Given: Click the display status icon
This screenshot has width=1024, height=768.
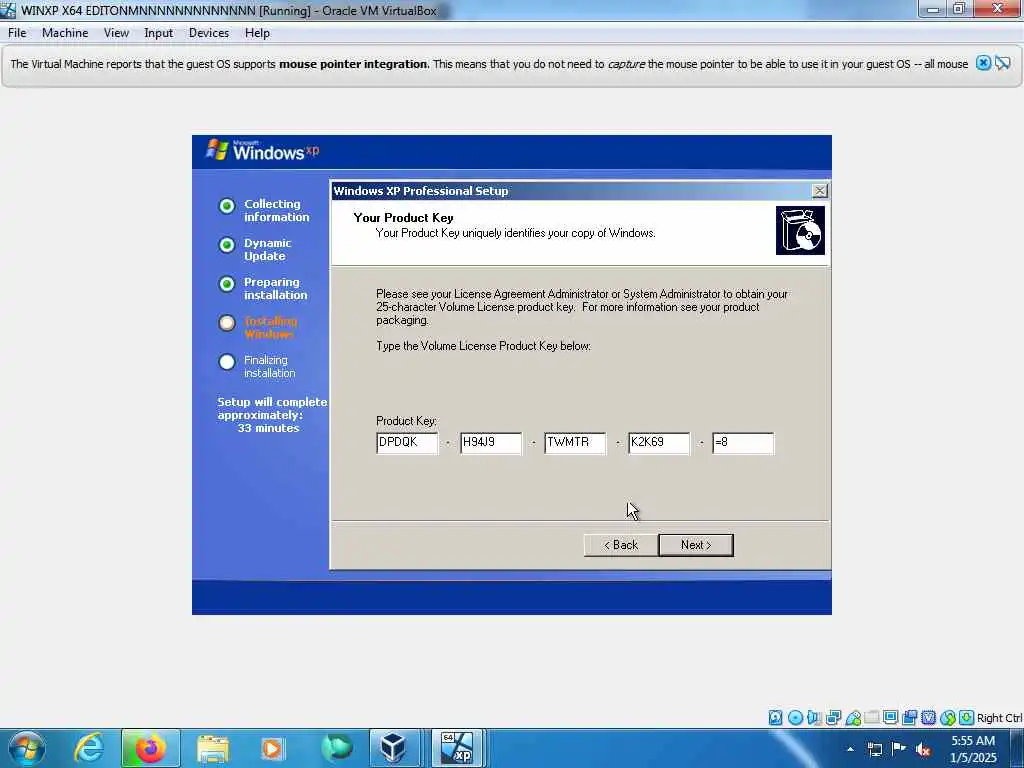Looking at the screenshot, I should click(890, 718).
